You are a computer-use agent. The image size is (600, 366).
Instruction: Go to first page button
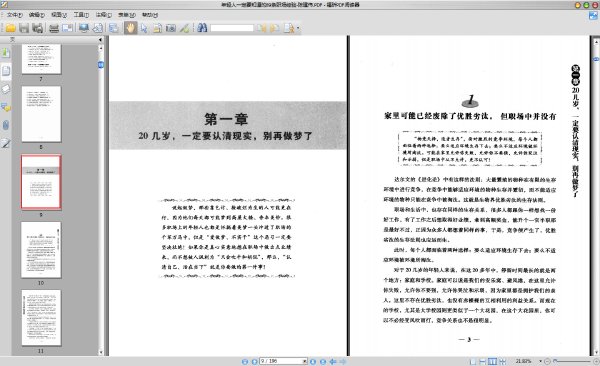click(245, 361)
